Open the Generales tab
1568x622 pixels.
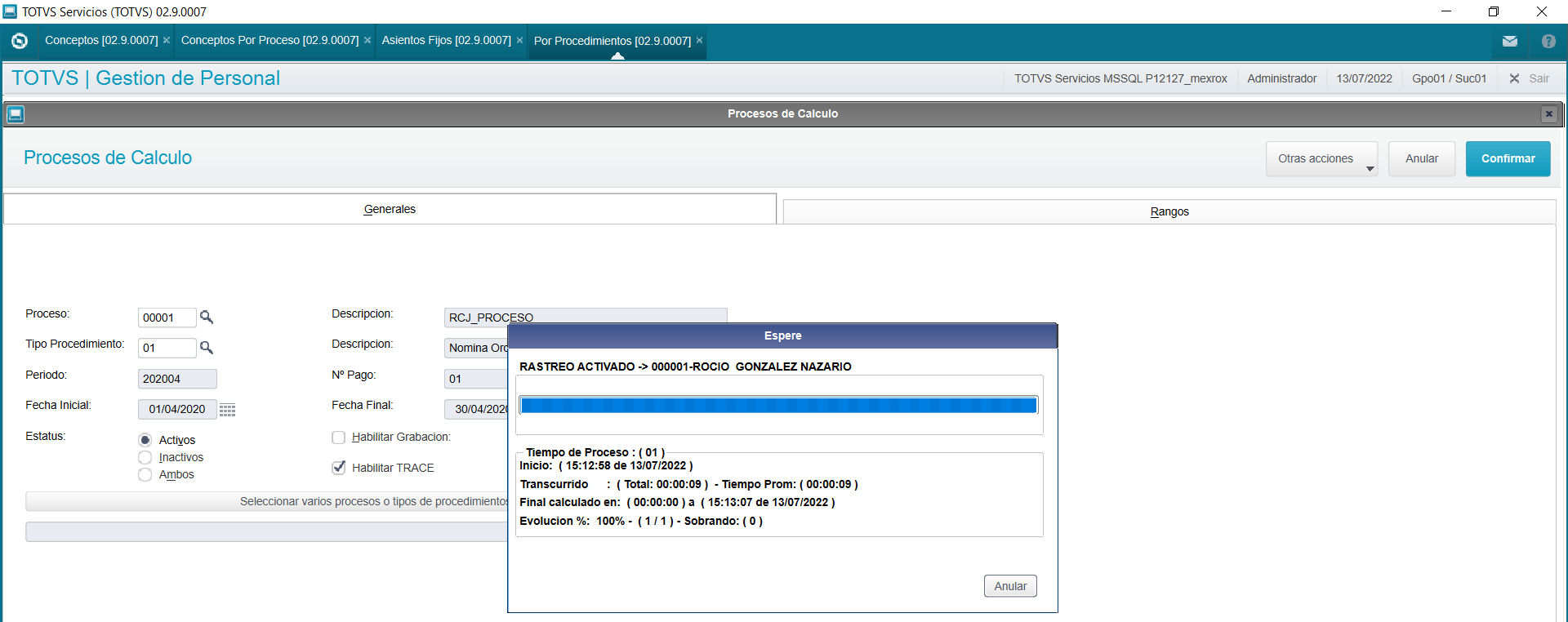(x=390, y=209)
